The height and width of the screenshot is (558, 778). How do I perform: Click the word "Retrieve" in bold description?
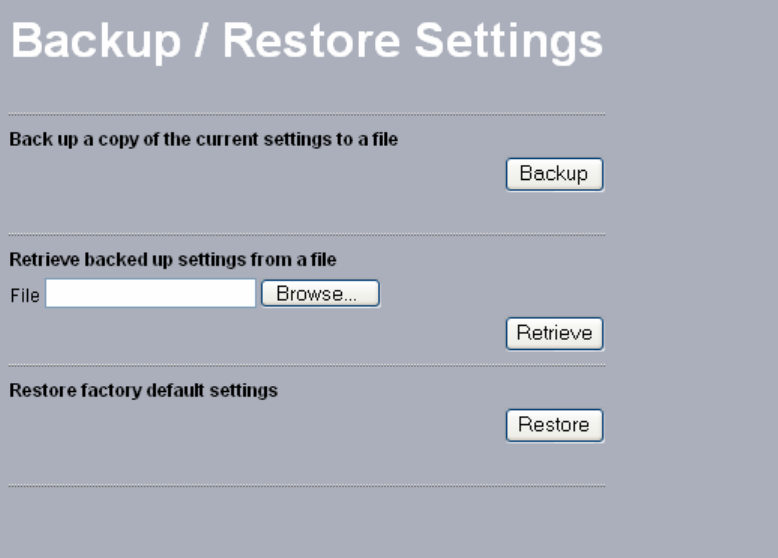pos(44,260)
